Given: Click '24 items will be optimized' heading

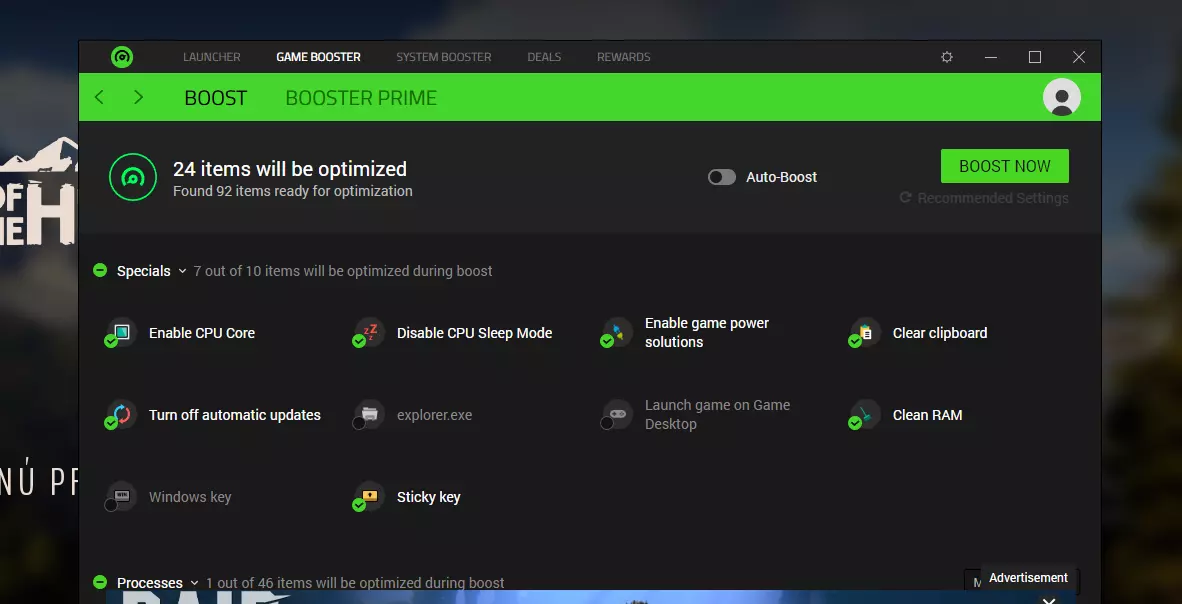Looking at the screenshot, I should tap(289, 169).
